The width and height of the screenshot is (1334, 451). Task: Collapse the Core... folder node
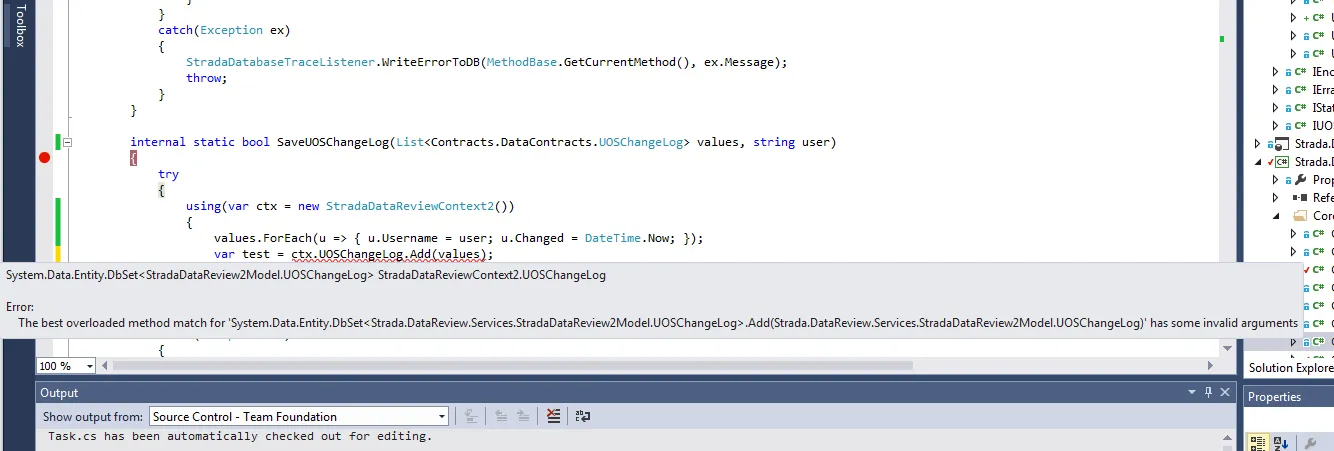(1275, 216)
